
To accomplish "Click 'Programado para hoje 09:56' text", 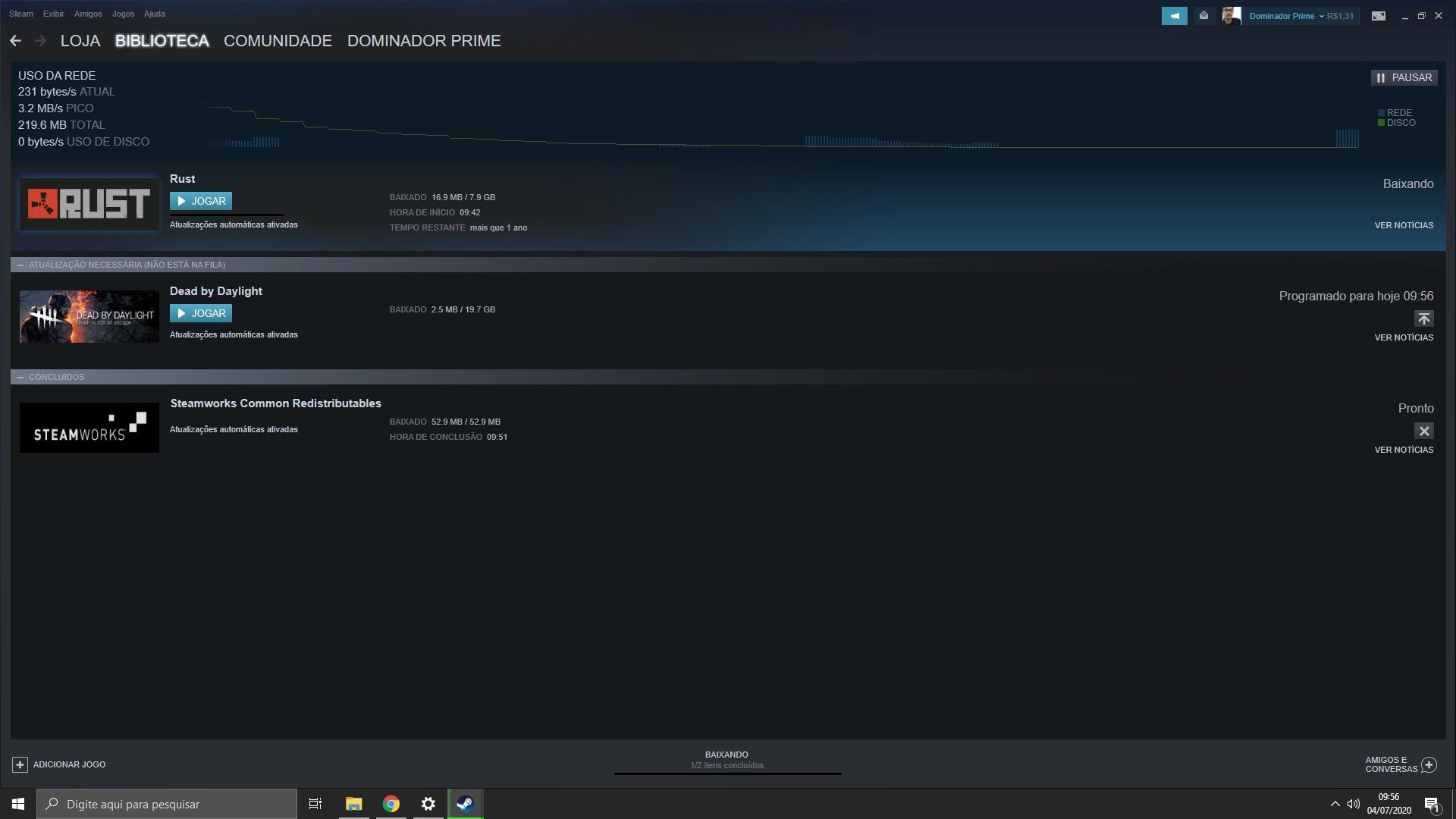I will [1356, 297].
